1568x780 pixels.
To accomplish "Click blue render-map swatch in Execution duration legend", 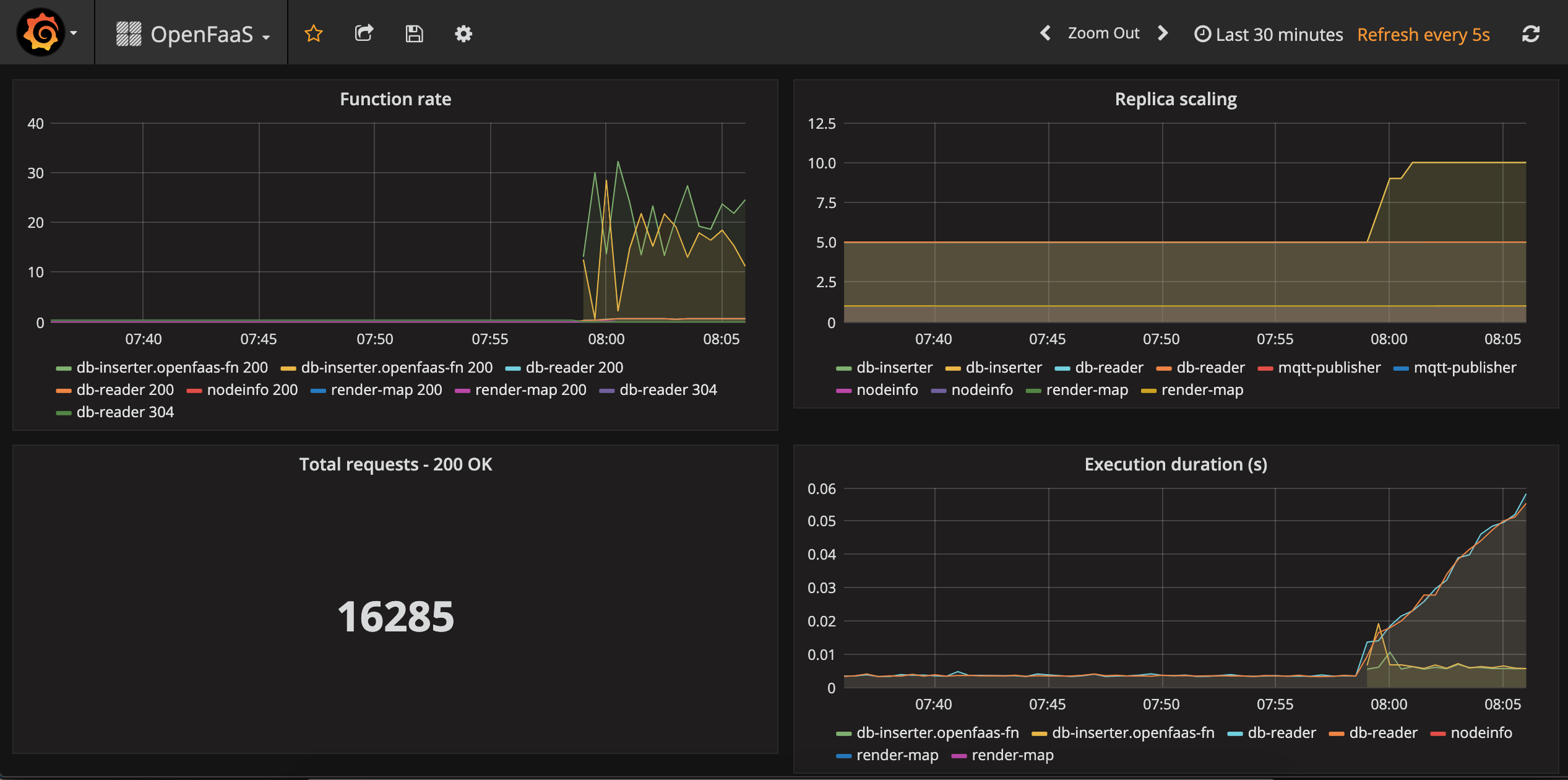I will click(843, 756).
